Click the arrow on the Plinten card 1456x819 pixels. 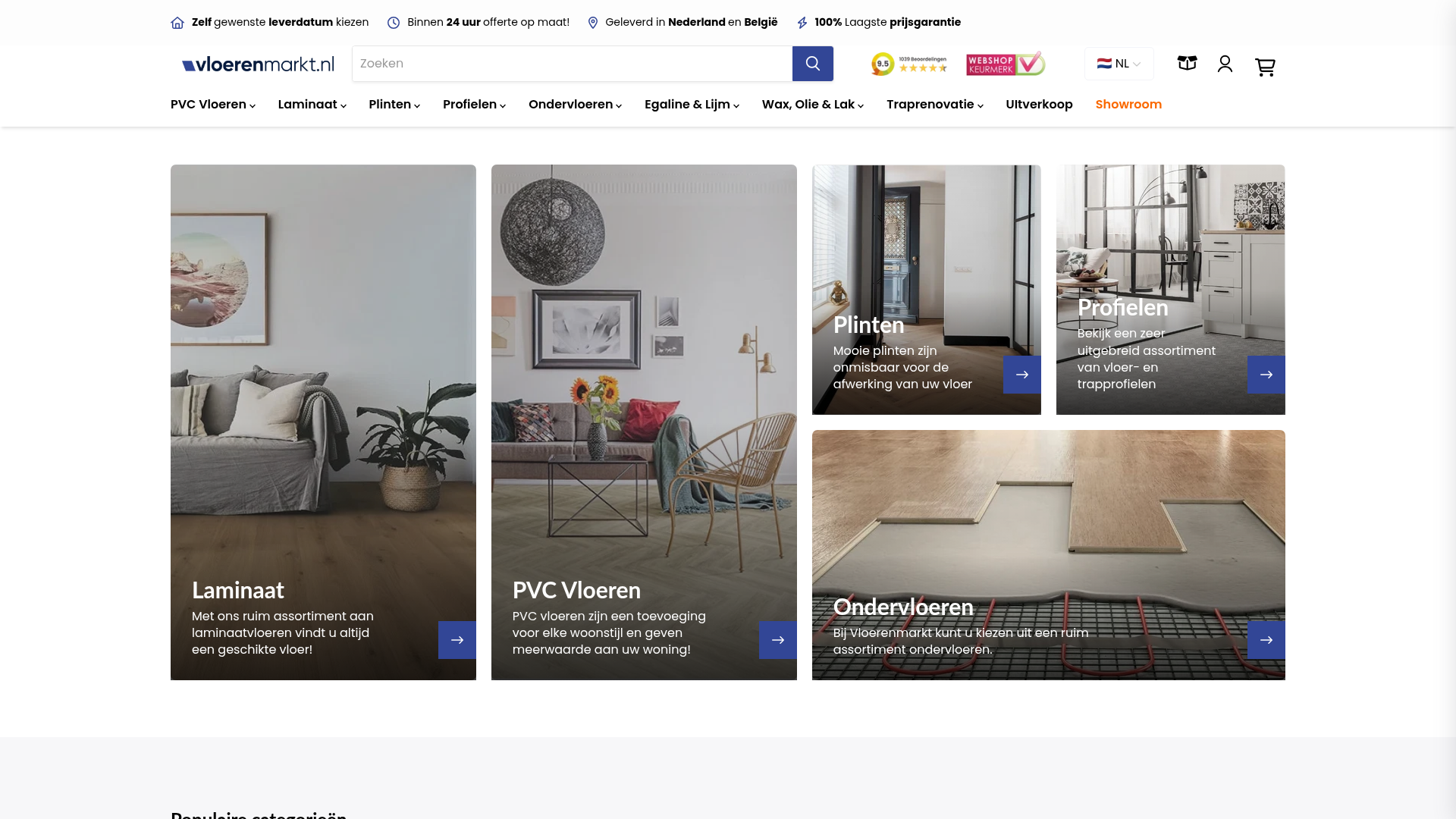click(1022, 375)
